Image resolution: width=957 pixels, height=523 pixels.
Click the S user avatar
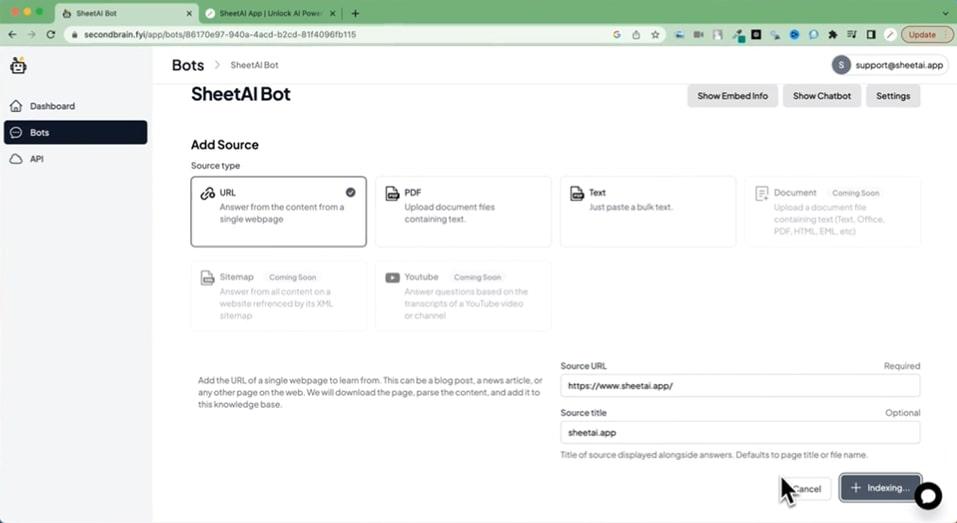coord(841,65)
